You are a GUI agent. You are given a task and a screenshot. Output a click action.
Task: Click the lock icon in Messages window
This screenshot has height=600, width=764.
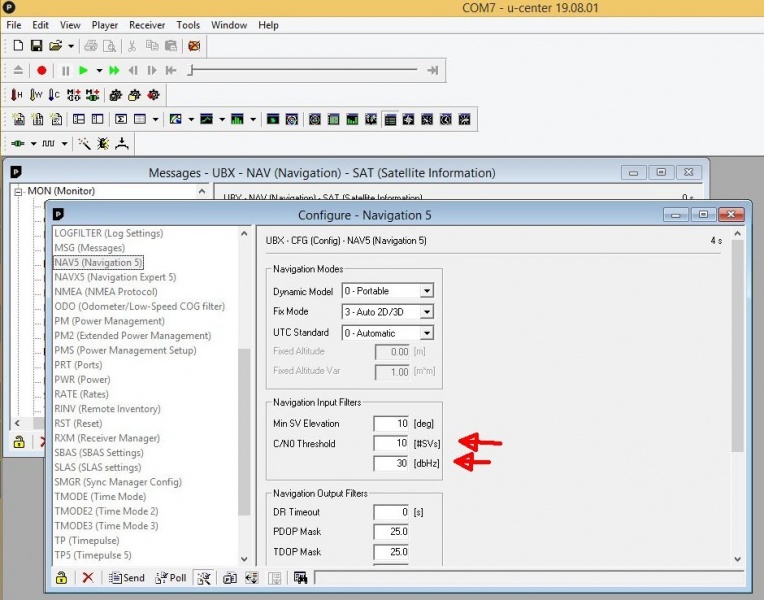click(x=19, y=443)
